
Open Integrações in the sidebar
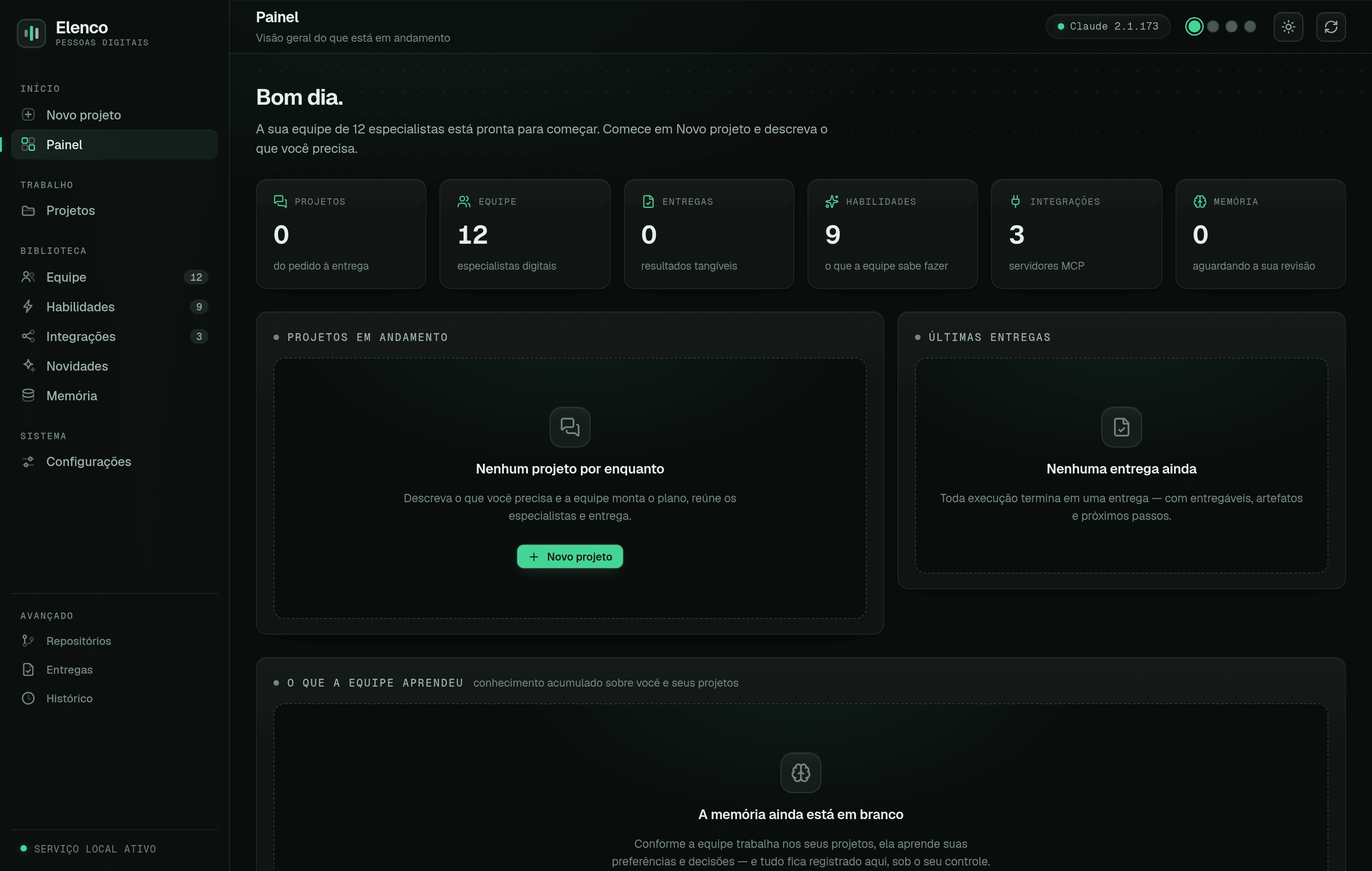(114, 336)
